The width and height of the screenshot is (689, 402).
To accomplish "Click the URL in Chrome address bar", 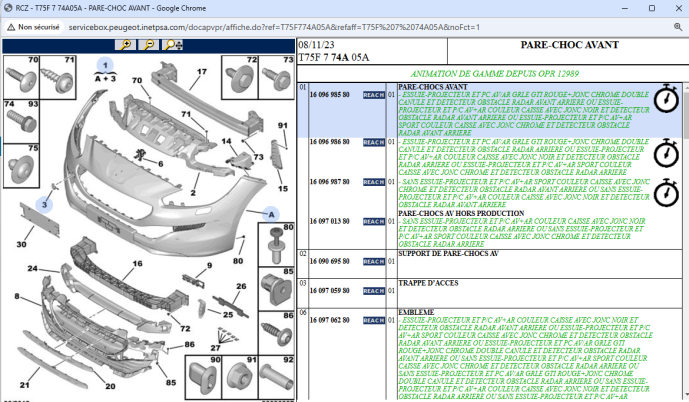I will pyautogui.click(x=274, y=27).
